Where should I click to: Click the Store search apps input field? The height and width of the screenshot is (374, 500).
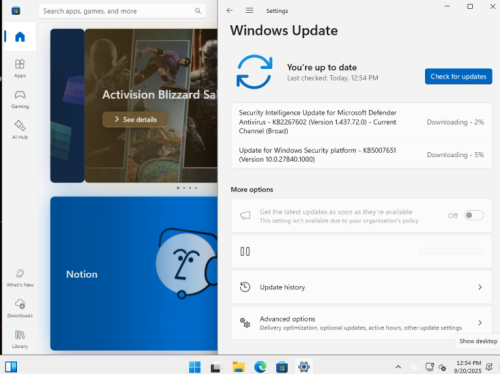pos(122,11)
